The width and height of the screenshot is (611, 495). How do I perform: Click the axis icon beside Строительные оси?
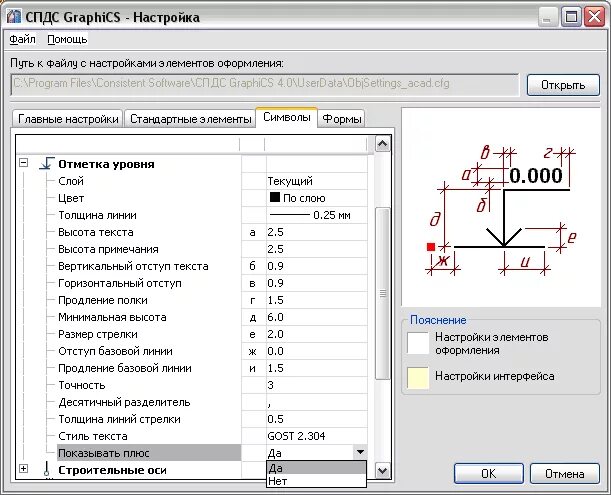coord(47,470)
